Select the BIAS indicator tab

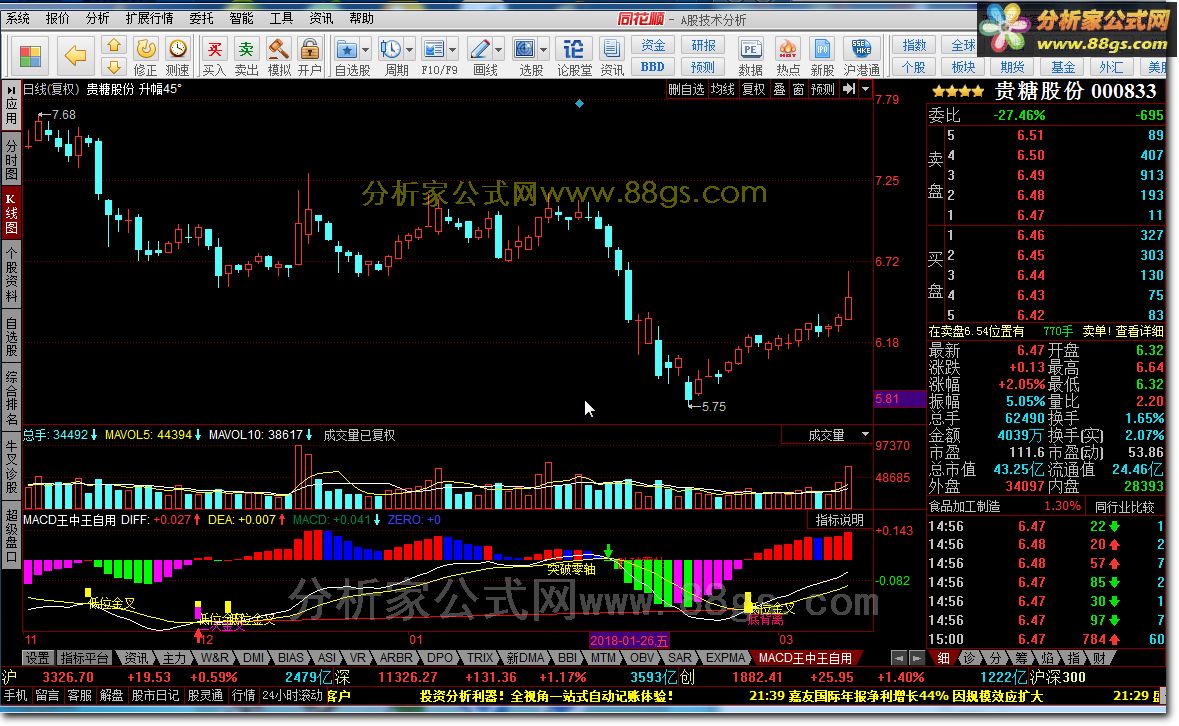(290, 658)
